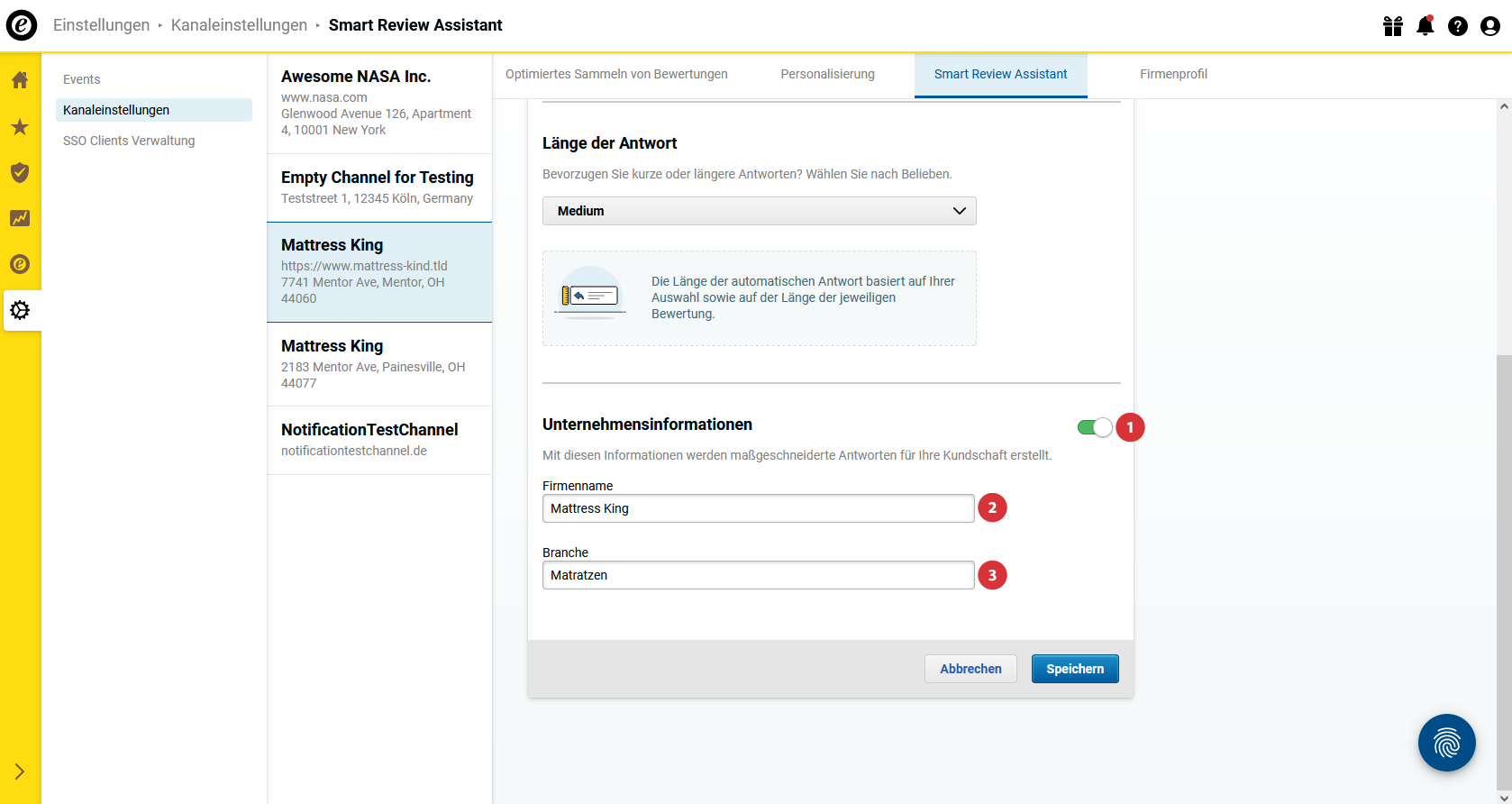Viewport: 1512px width, 804px height.
Task: Select Mattress King channel at 7741 Mentor Ave
Action: [379, 272]
